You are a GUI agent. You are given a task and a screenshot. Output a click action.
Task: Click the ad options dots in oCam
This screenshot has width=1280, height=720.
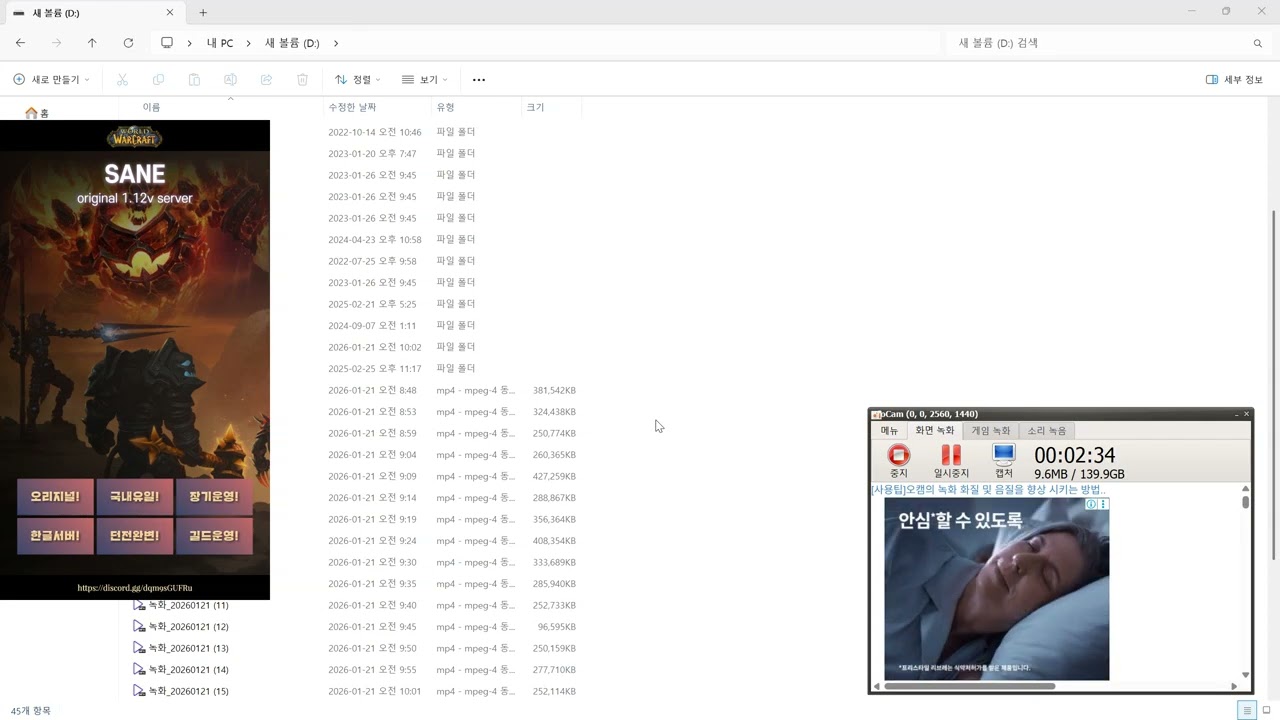[1104, 504]
